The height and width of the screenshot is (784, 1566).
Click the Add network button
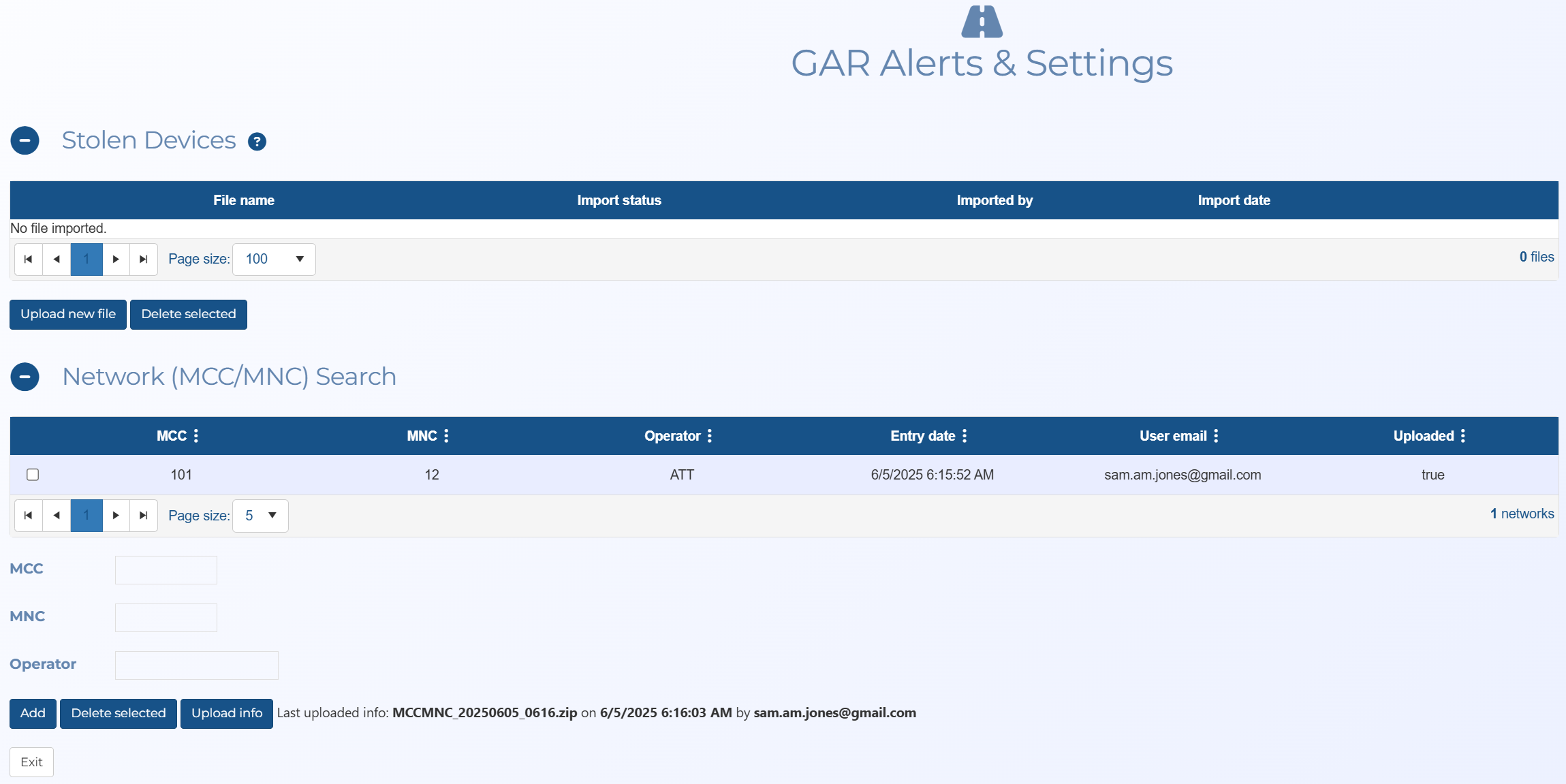click(33, 713)
